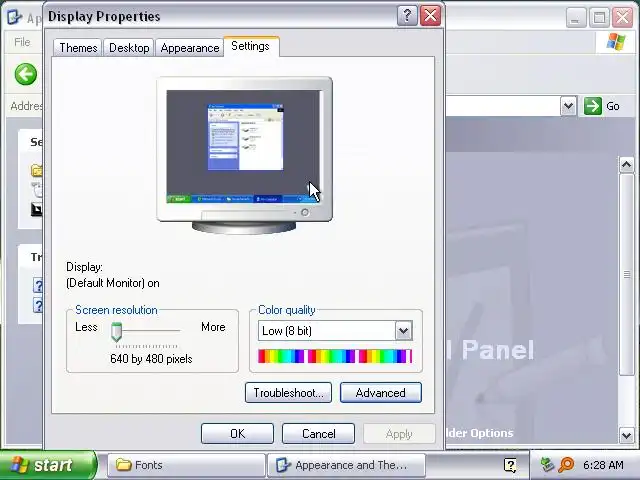
Task: Click the green Back arrow button
Action: (x=26, y=74)
